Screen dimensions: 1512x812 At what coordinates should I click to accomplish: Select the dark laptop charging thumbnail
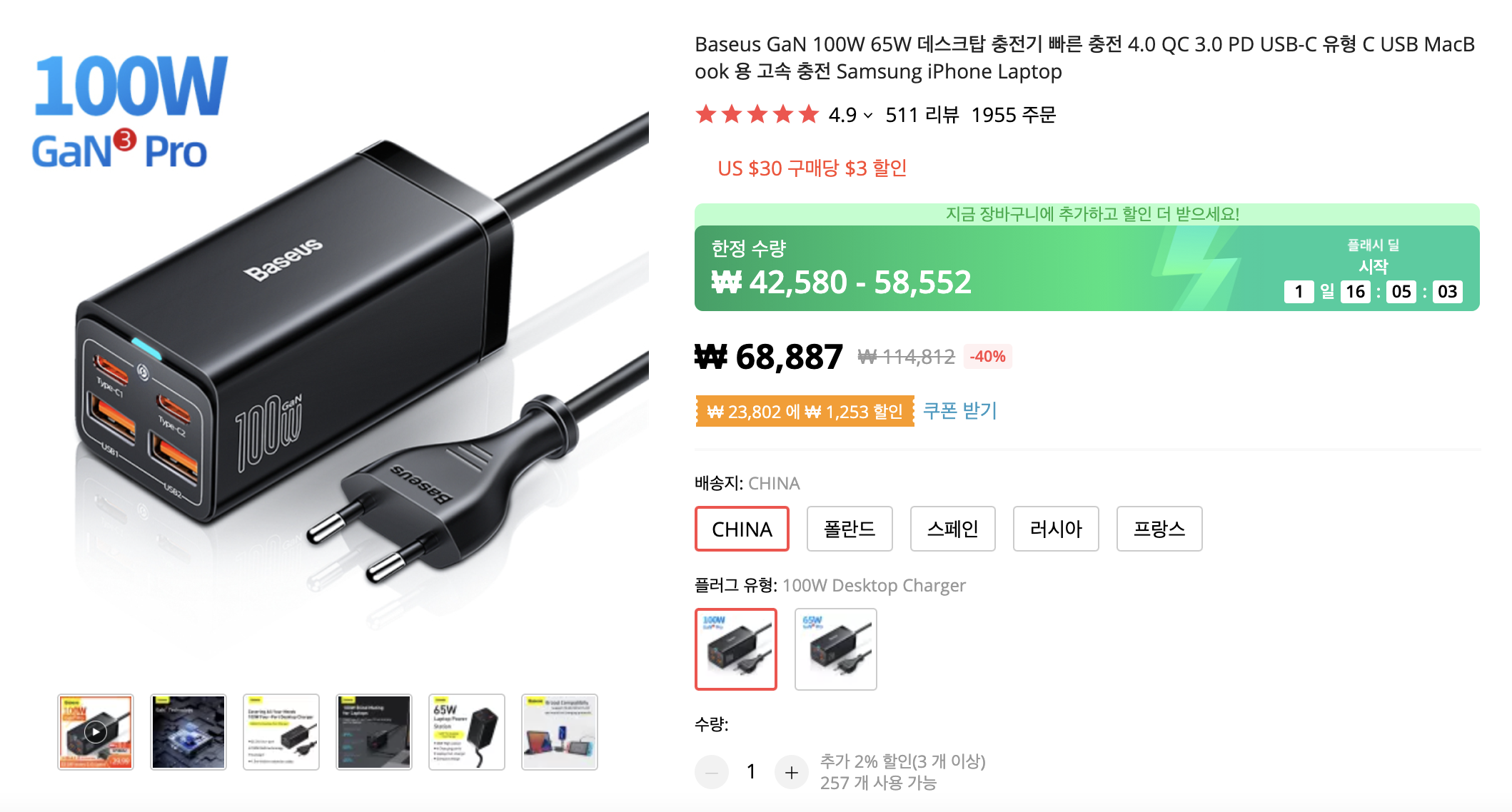click(374, 732)
